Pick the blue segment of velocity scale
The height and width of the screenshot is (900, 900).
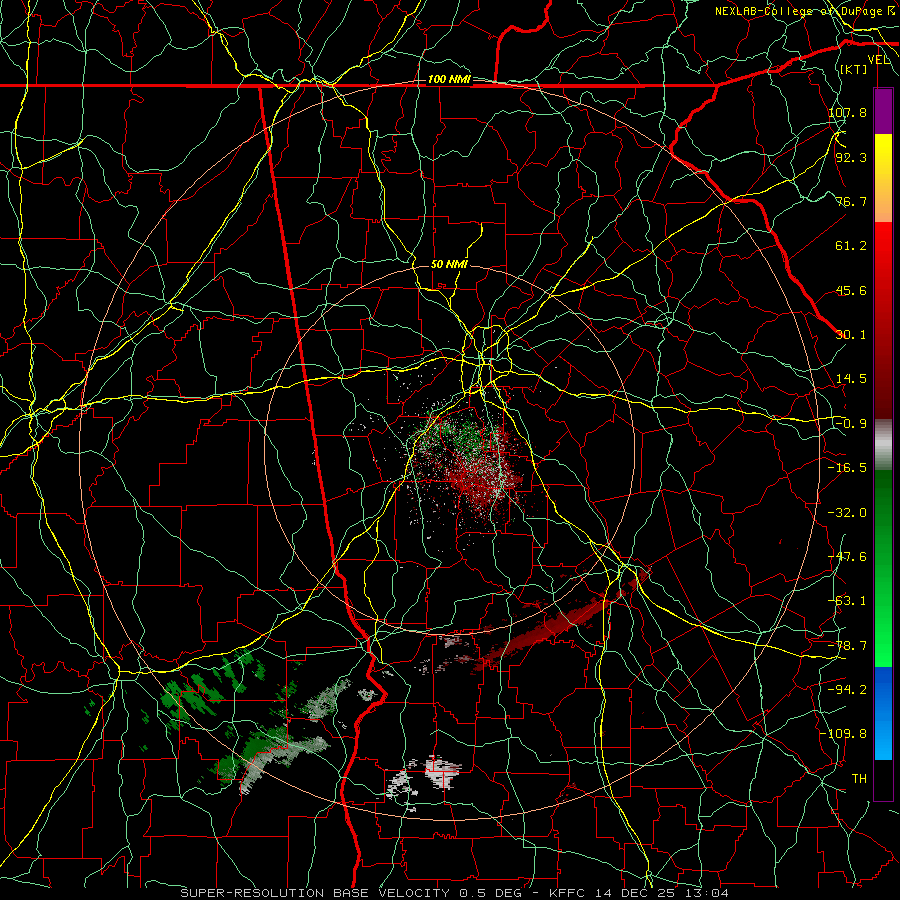pyautogui.click(x=883, y=713)
